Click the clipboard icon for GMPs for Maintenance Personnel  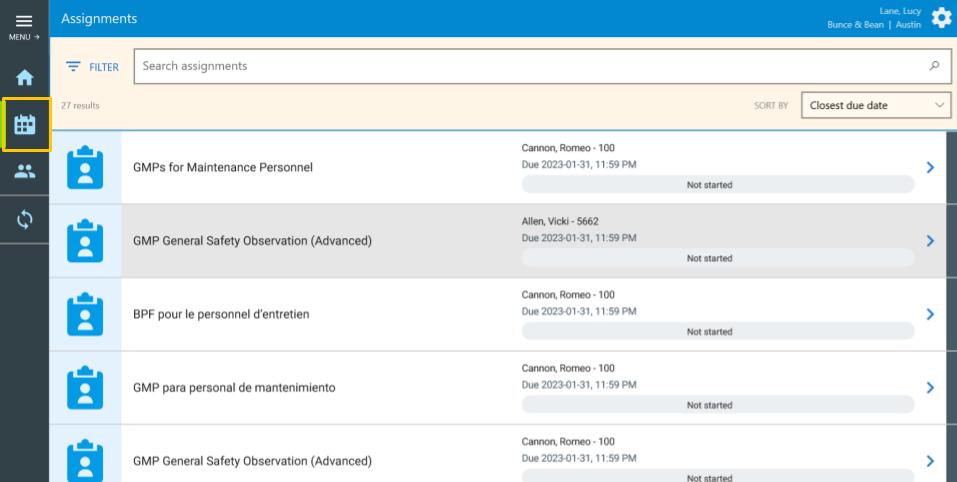(x=85, y=167)
